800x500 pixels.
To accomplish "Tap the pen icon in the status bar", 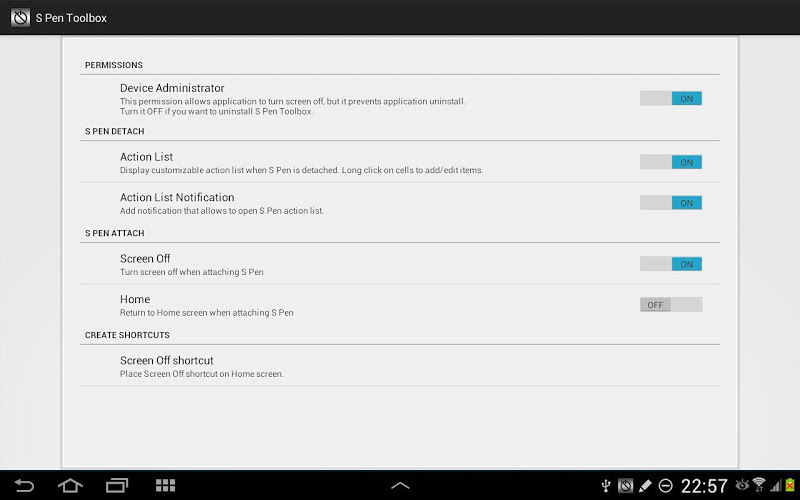I will point(645,485).
